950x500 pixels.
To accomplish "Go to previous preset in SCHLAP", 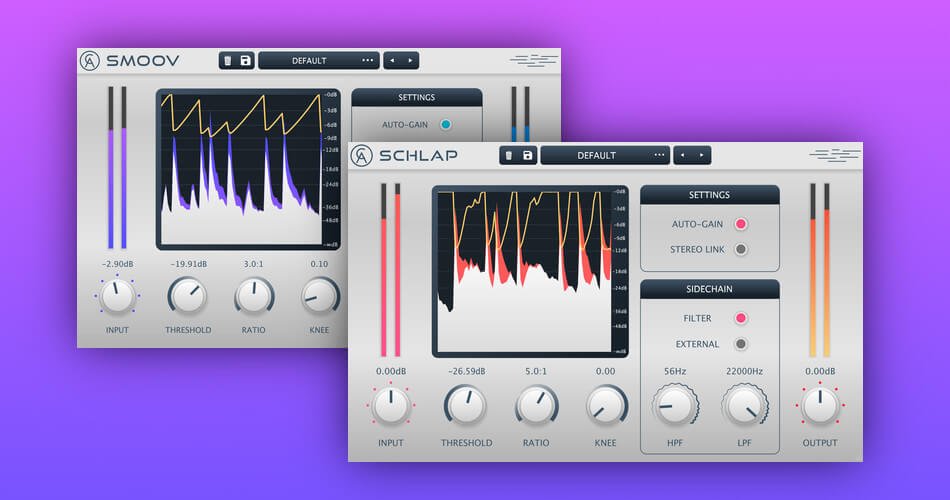I will 683,155.
